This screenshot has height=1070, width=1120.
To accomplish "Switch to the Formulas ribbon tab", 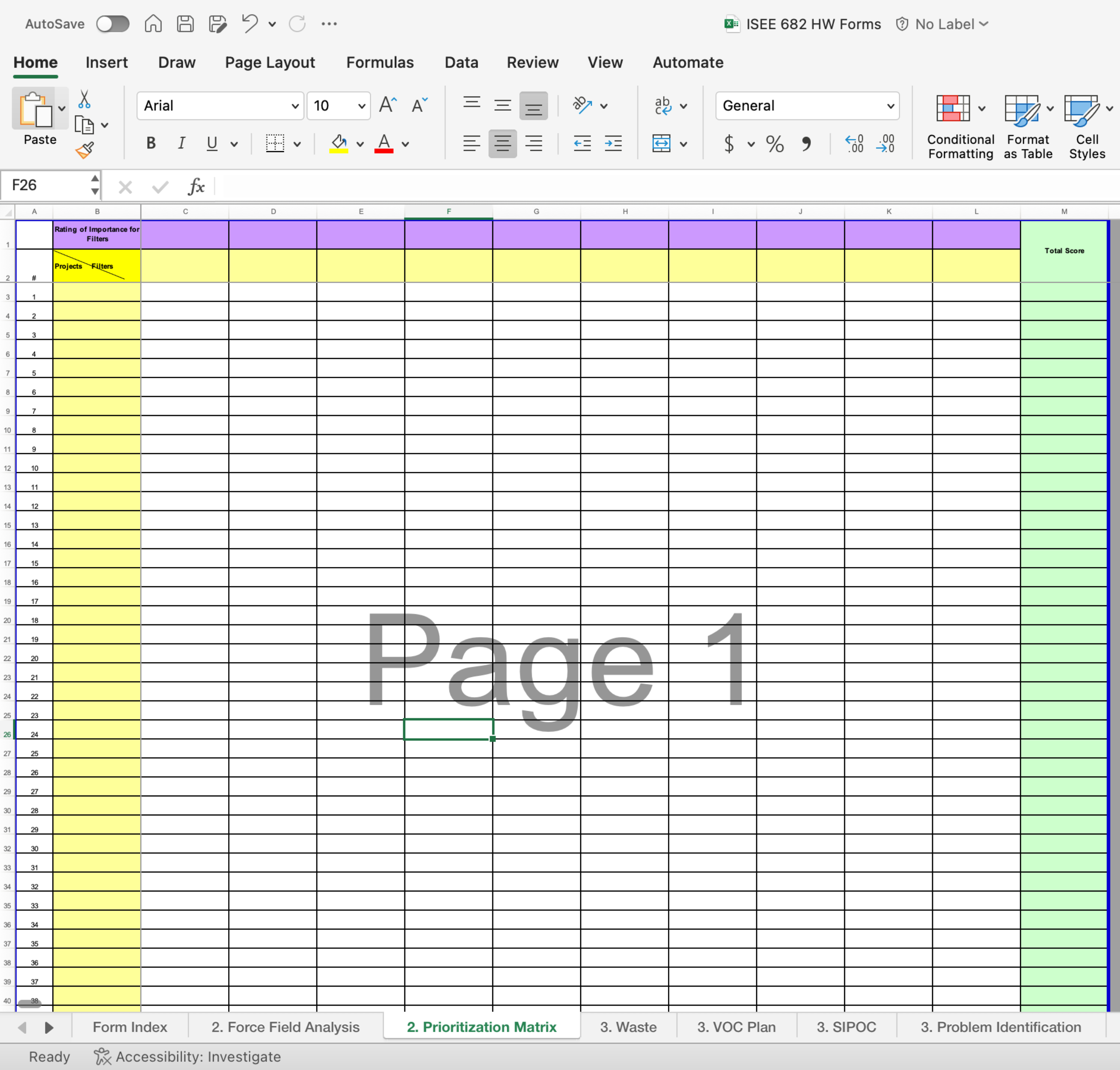I will [379, 62].
